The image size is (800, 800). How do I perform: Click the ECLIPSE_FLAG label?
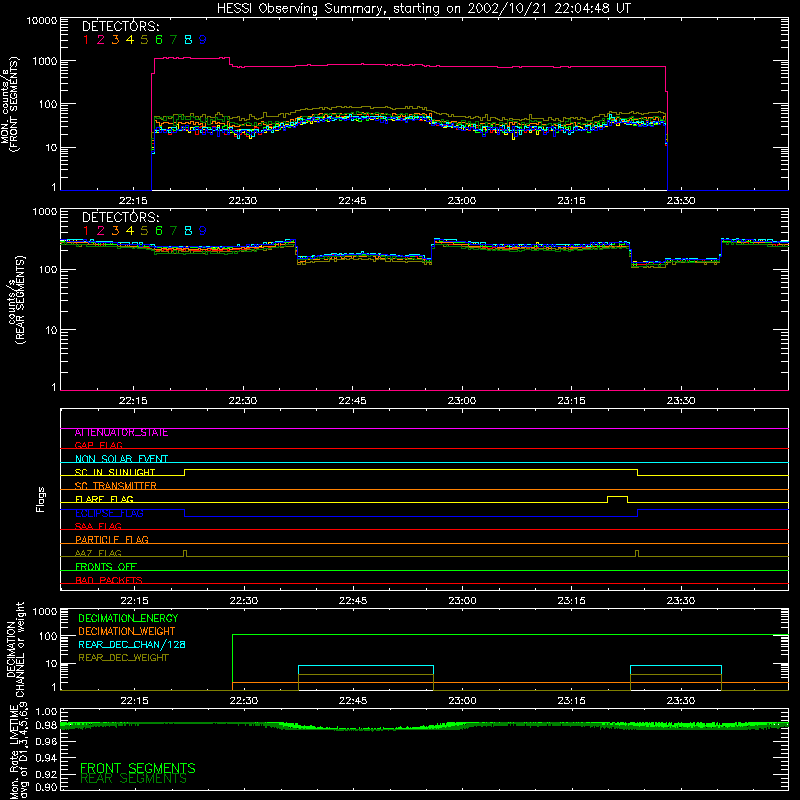[x=109, y=513]
